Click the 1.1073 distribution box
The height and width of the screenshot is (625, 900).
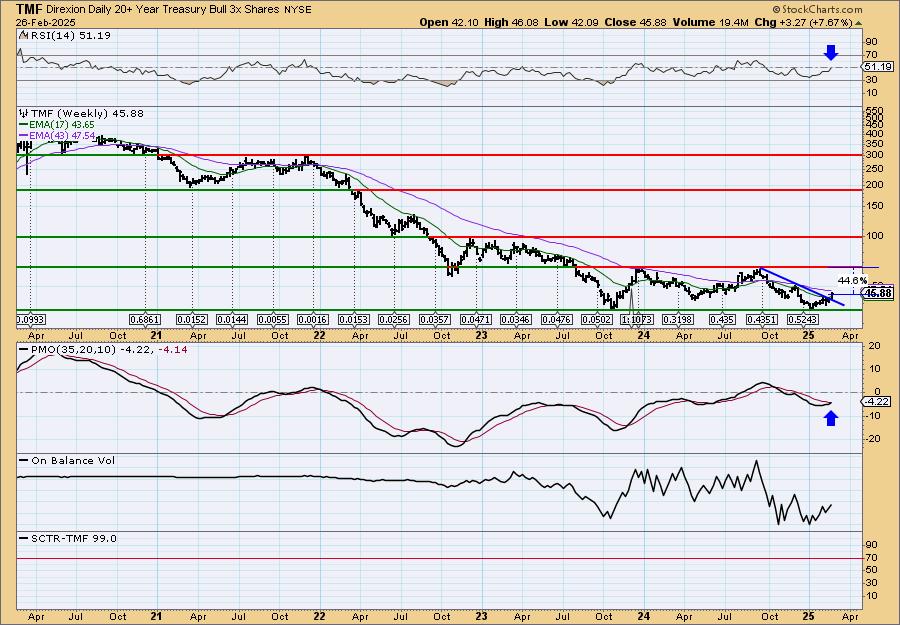click(x=638, y=319)
